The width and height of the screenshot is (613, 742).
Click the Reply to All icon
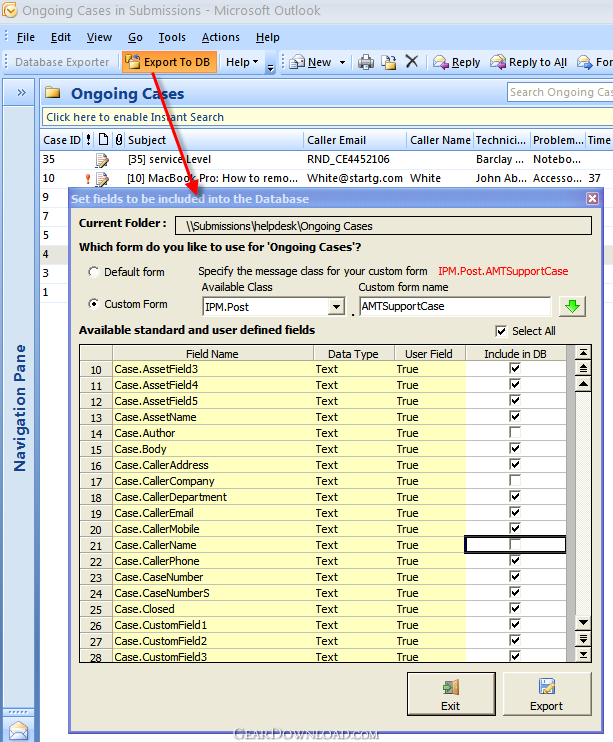click(498, 62)
